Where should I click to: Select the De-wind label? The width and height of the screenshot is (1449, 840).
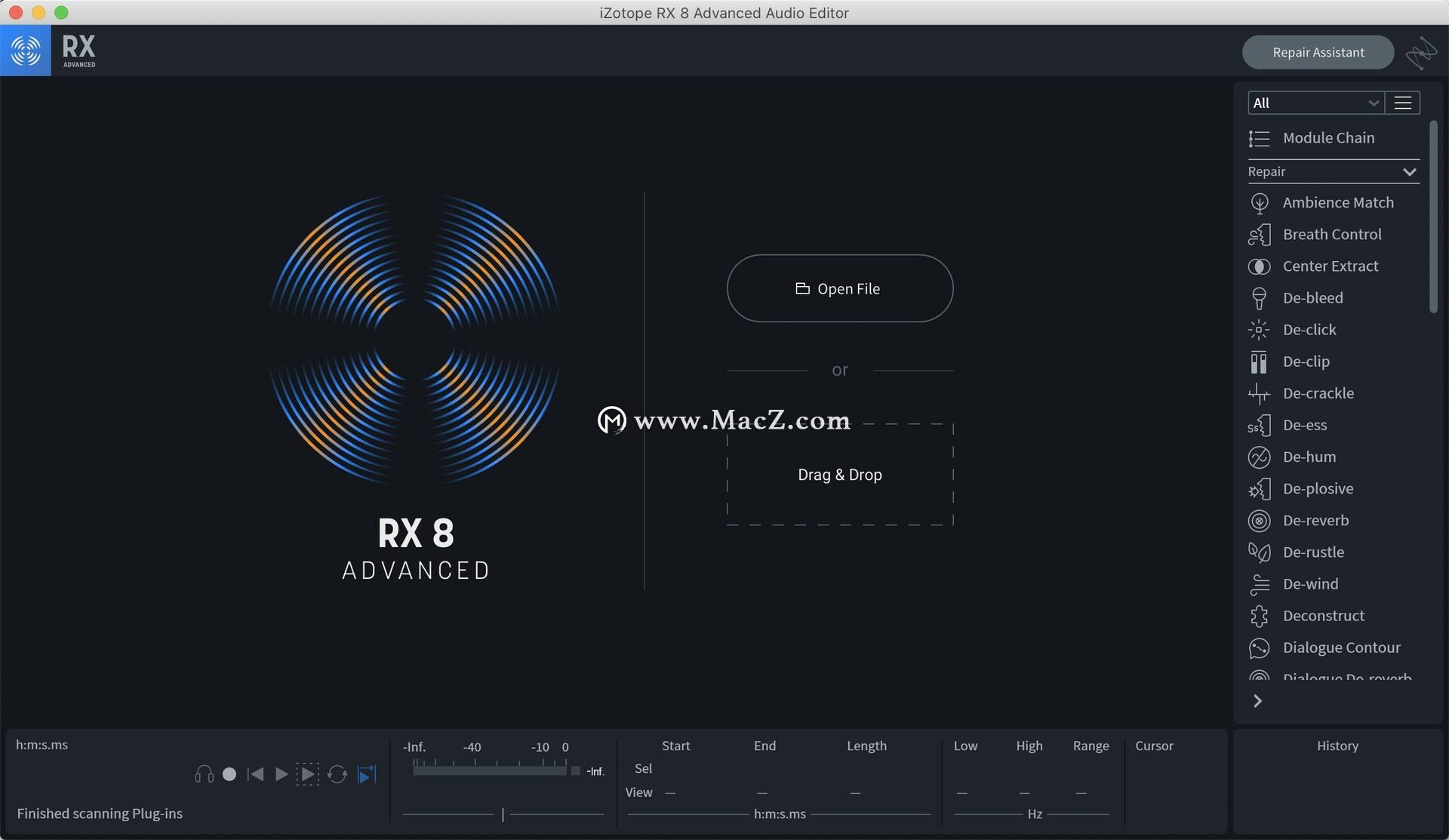click(1311, 583)
